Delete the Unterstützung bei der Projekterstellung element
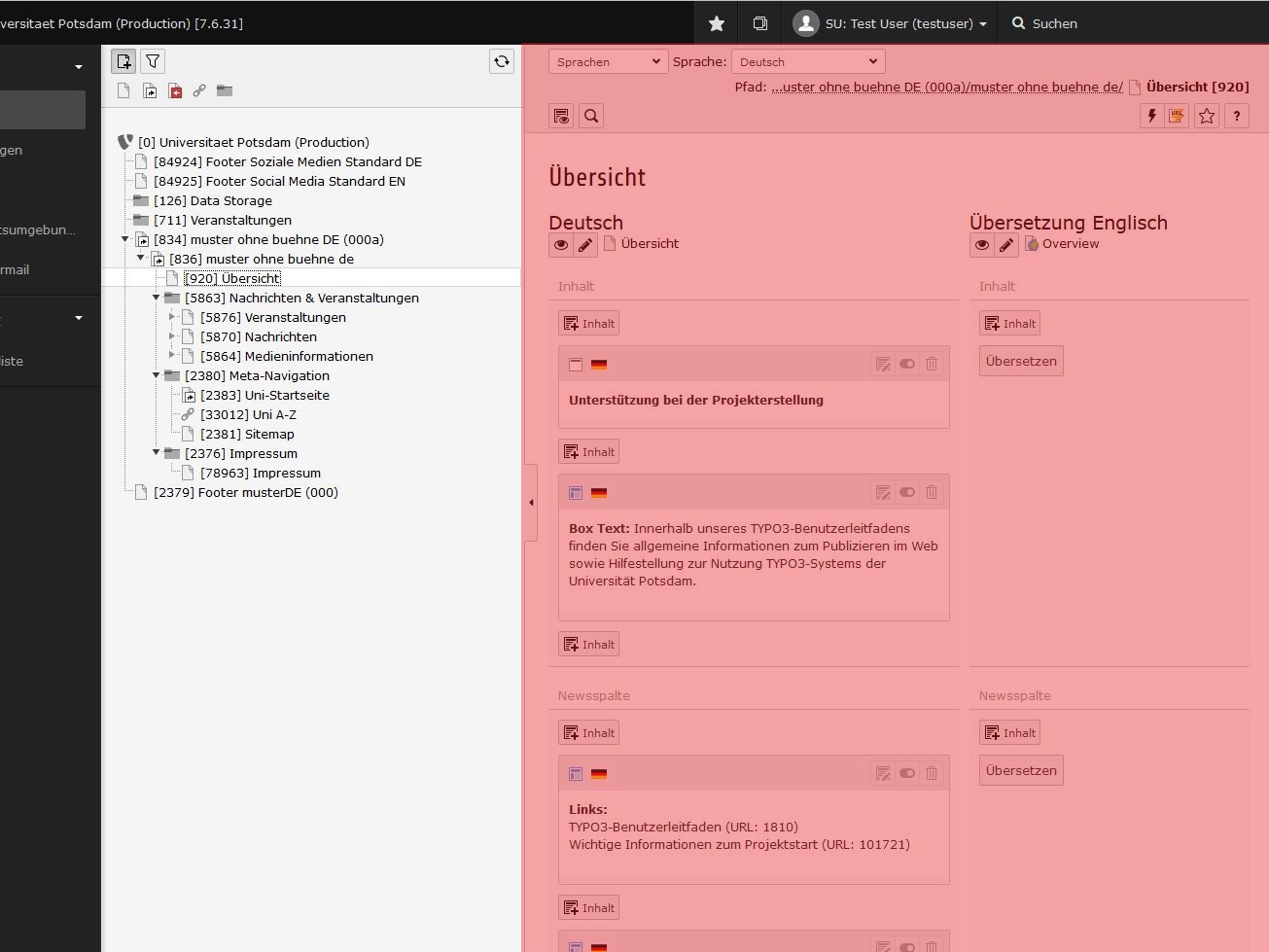1269x952 pixels. click(x=931, y=365)
